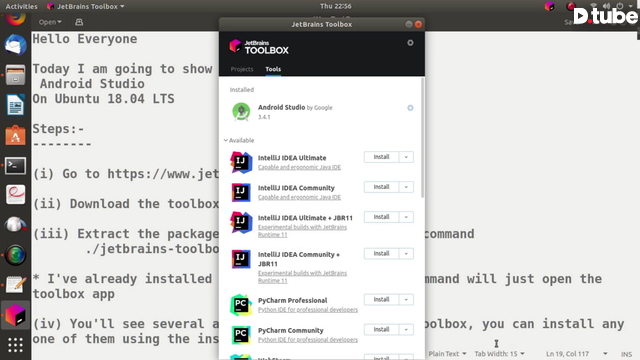This screenshot has height=360, width=640.
Task: Launch LibreOffice Writer from the dock
Action: click(x=16, y=105)
